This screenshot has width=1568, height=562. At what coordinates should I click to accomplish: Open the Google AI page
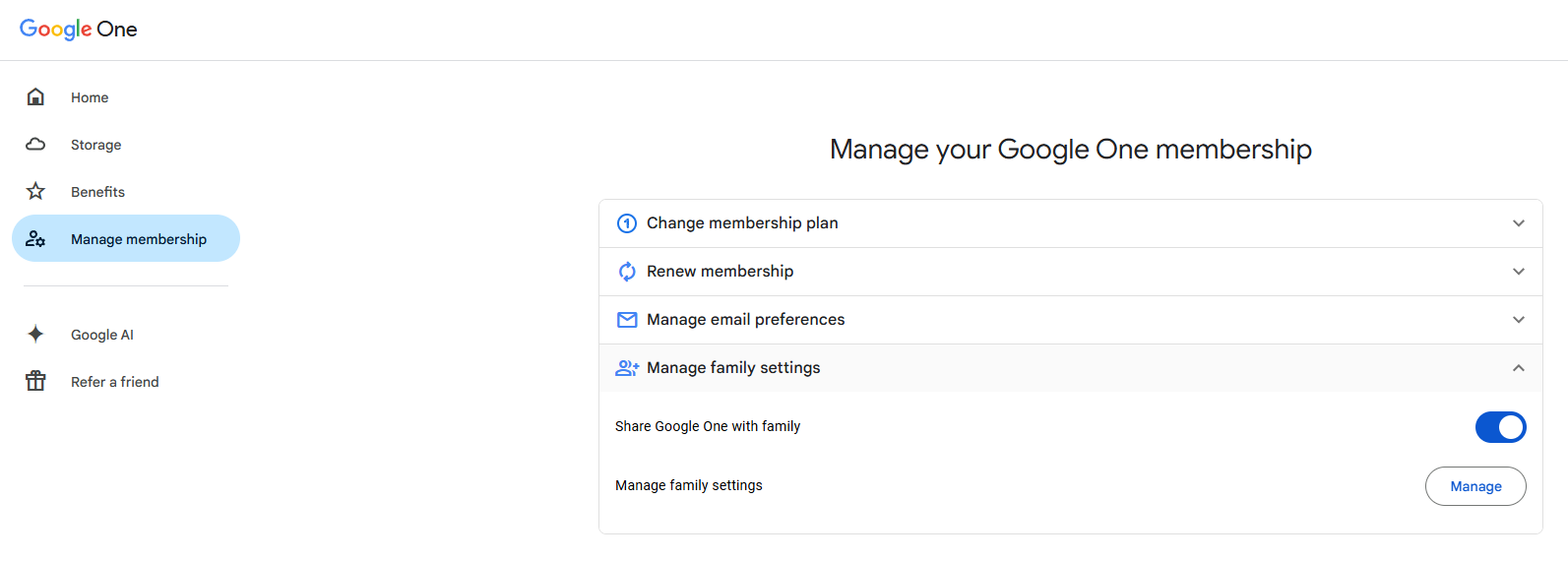(126, 334)
